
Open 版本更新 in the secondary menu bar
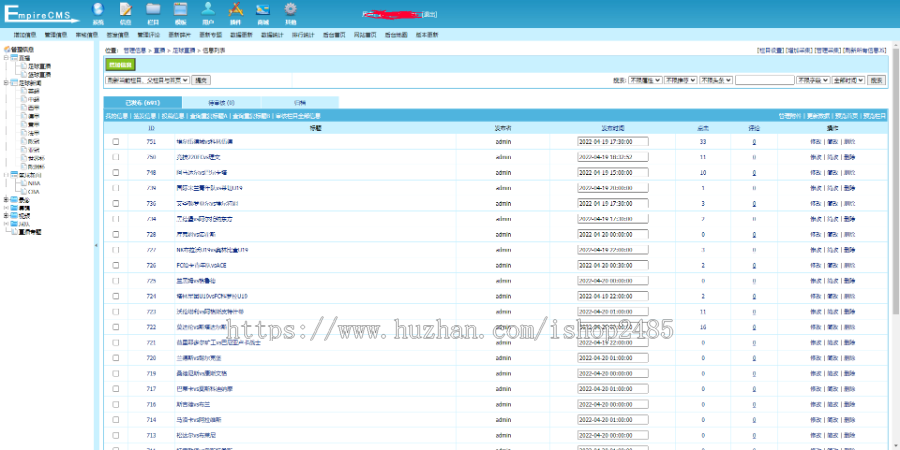tap(426, 35)
